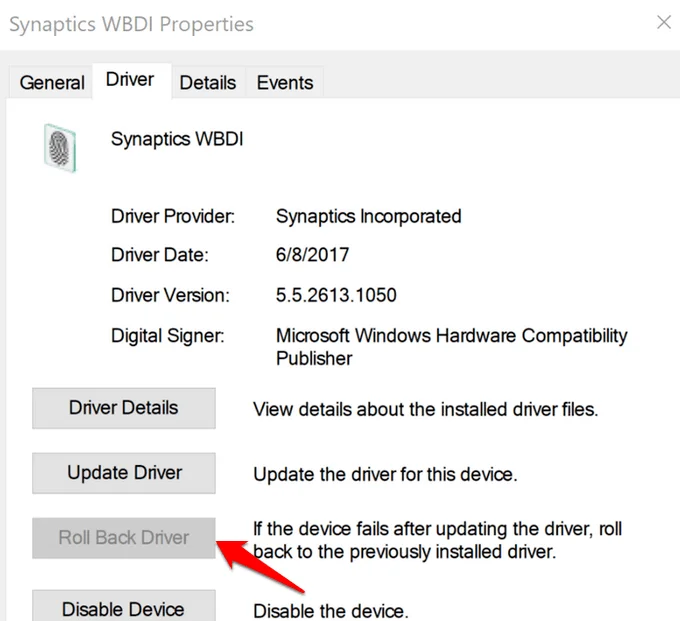Screen dimensions: 680x621
Task: Click the Microsoft Windows Hardware Compatibility Publisher text
Action: (451, 347)
